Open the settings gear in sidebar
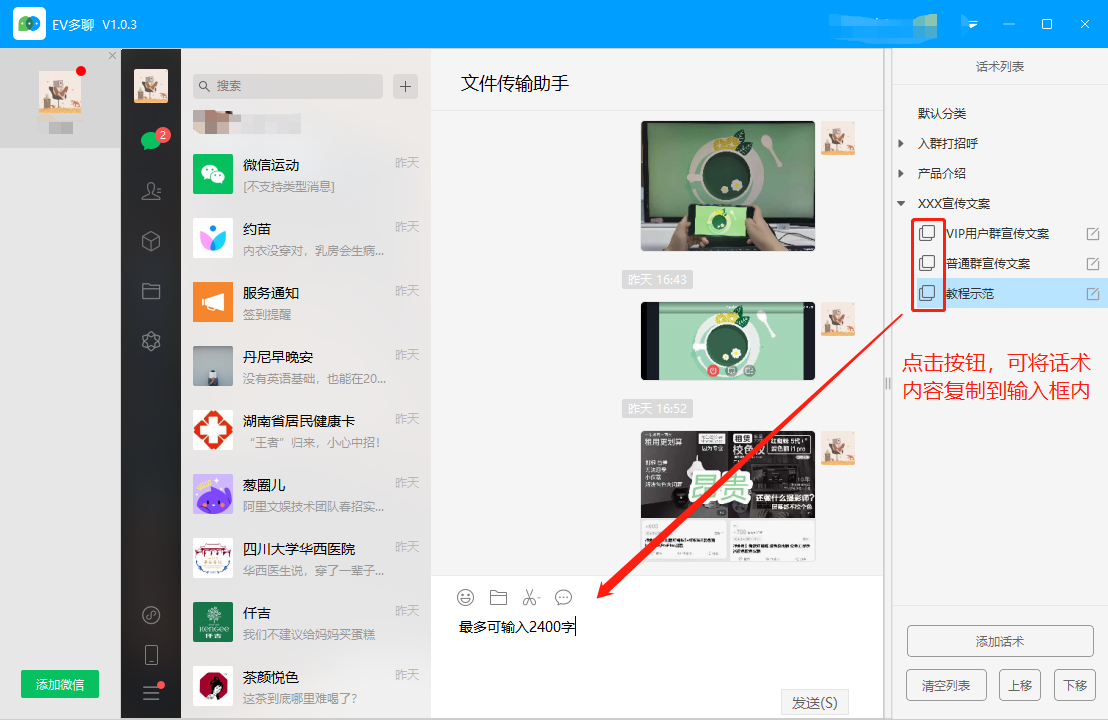1108x720 pixels. 151,341
